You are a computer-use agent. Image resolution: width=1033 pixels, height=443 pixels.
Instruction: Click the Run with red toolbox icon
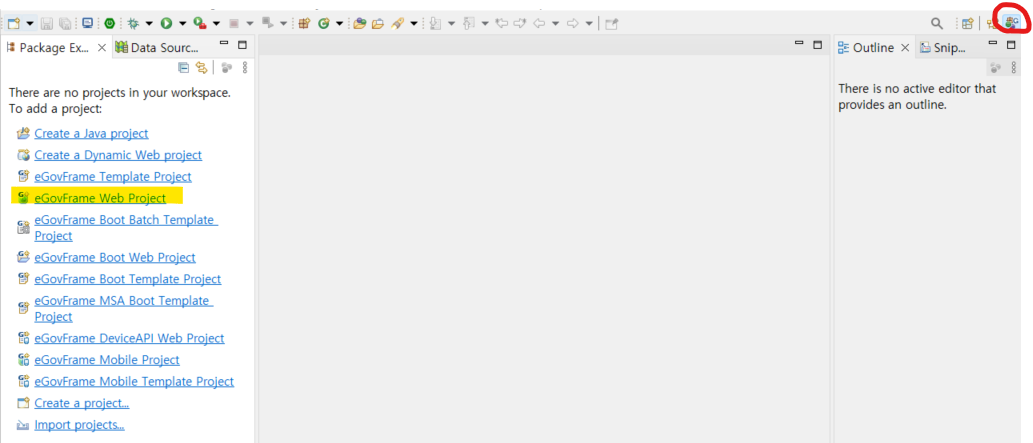200,23
